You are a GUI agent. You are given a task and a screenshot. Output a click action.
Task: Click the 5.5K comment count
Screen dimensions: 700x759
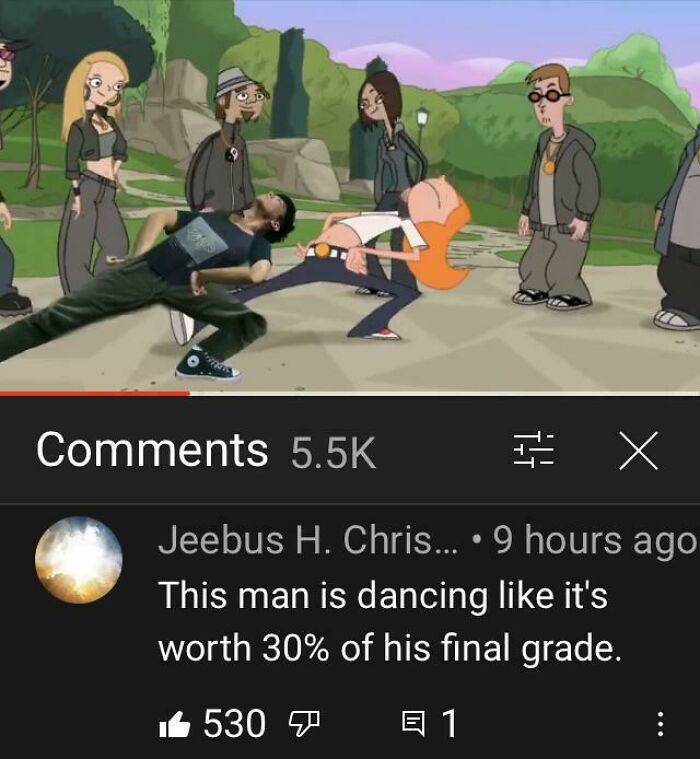[x=334, y=452]
